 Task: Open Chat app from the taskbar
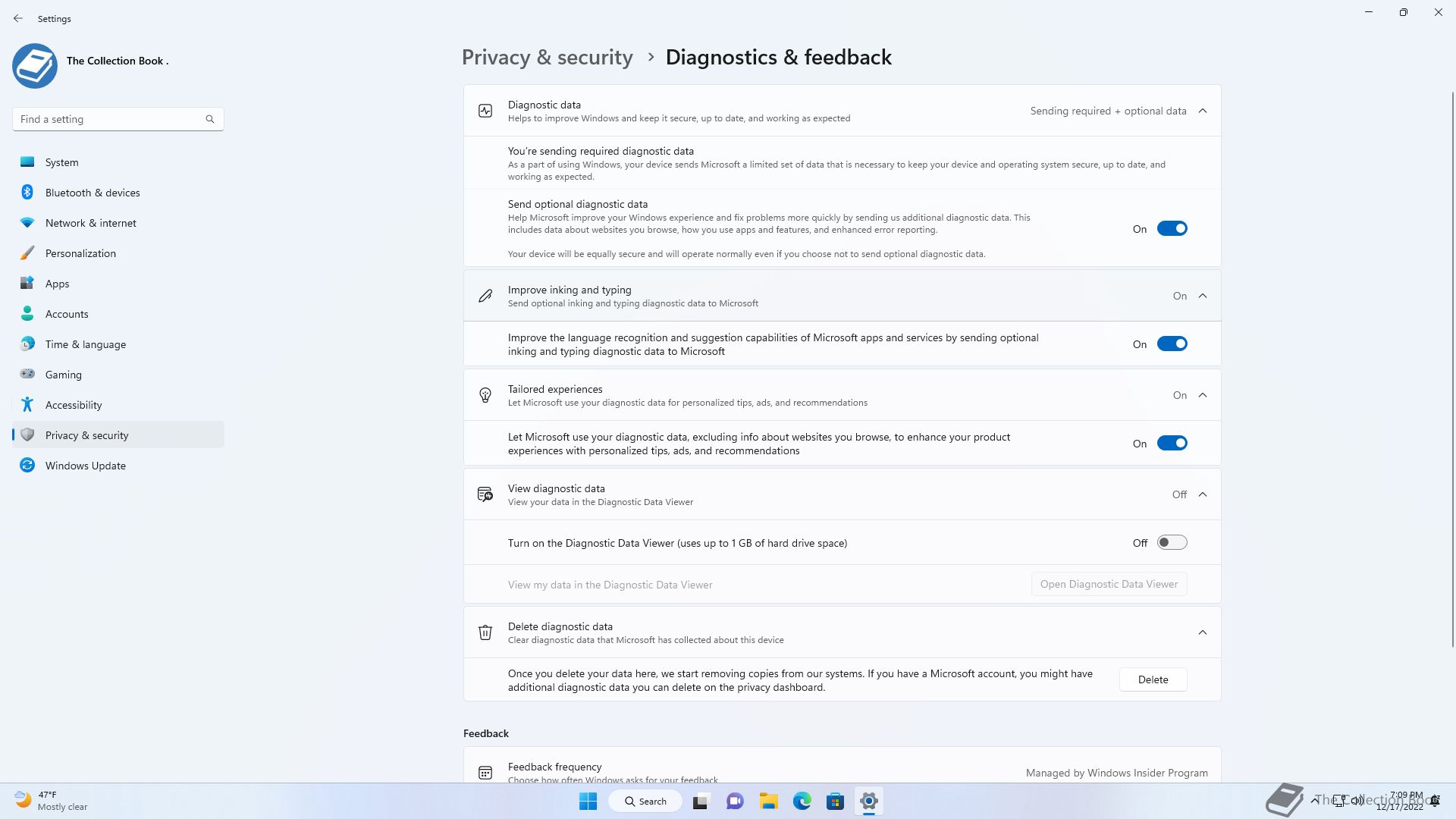coord(734,801)
